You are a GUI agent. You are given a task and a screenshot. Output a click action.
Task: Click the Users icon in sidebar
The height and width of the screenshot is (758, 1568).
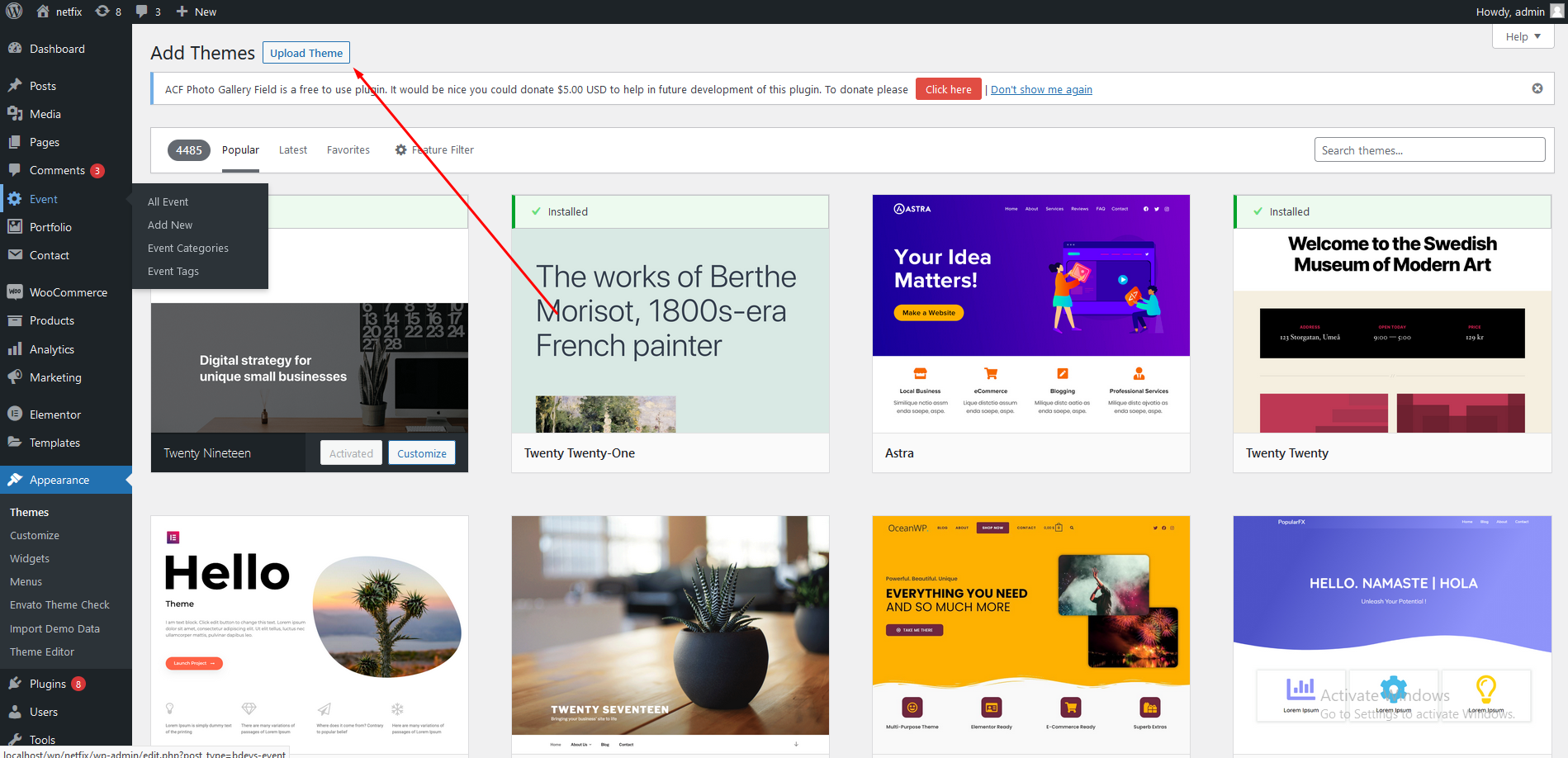[x=15, y=712]
